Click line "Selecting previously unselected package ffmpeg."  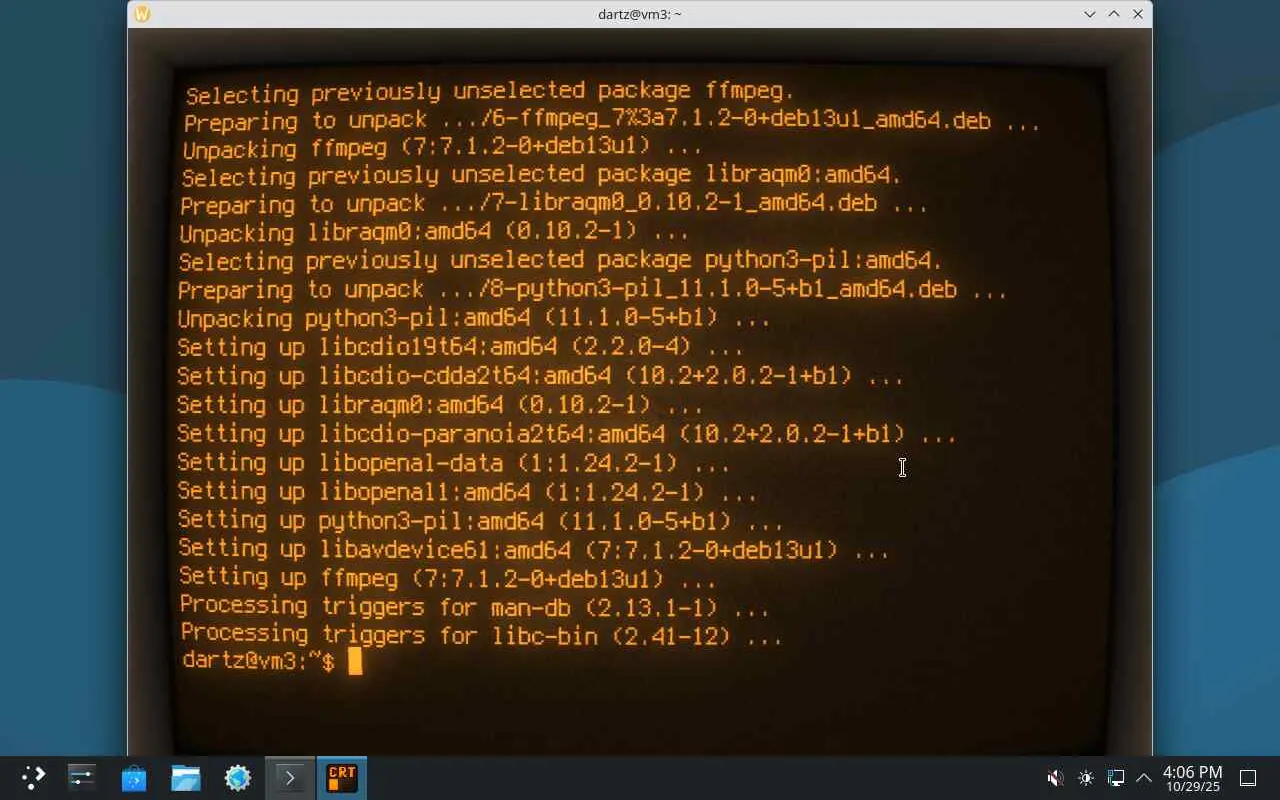point(490,93)
